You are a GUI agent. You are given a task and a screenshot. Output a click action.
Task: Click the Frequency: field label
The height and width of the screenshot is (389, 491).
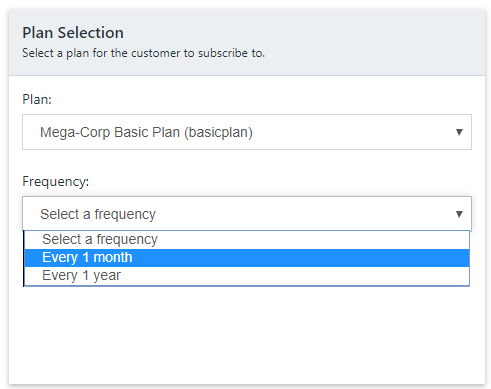[55, 182]
